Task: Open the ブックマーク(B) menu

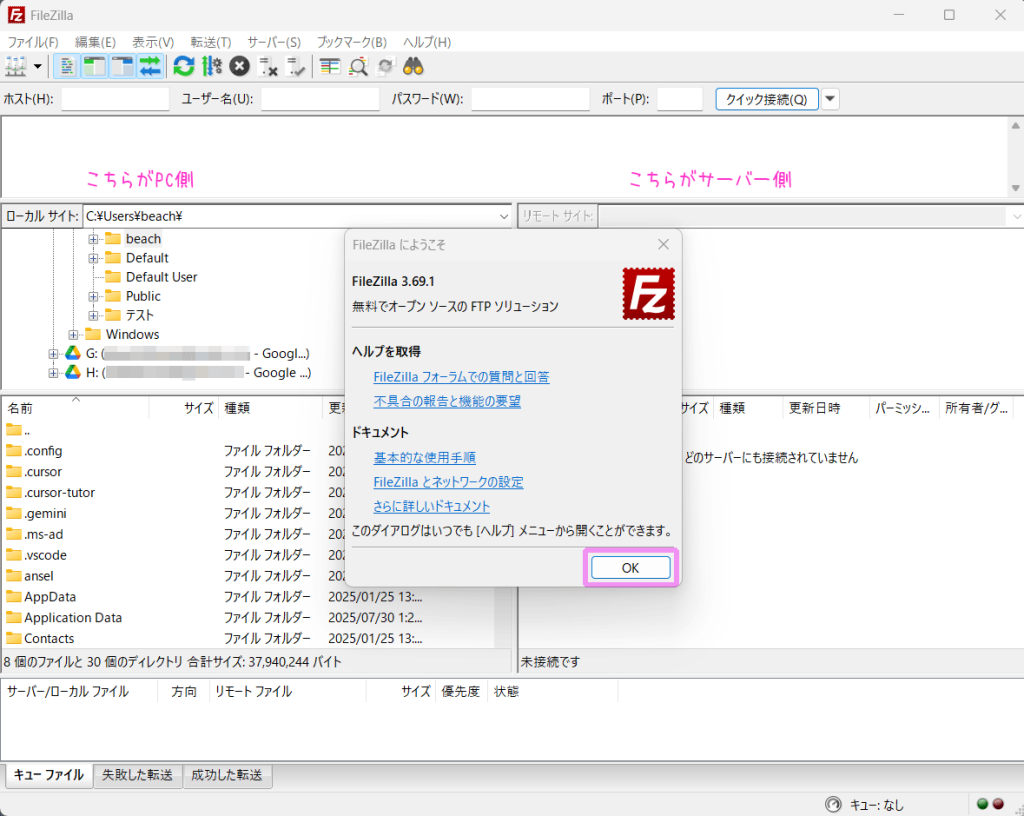Action: [352, 42]
